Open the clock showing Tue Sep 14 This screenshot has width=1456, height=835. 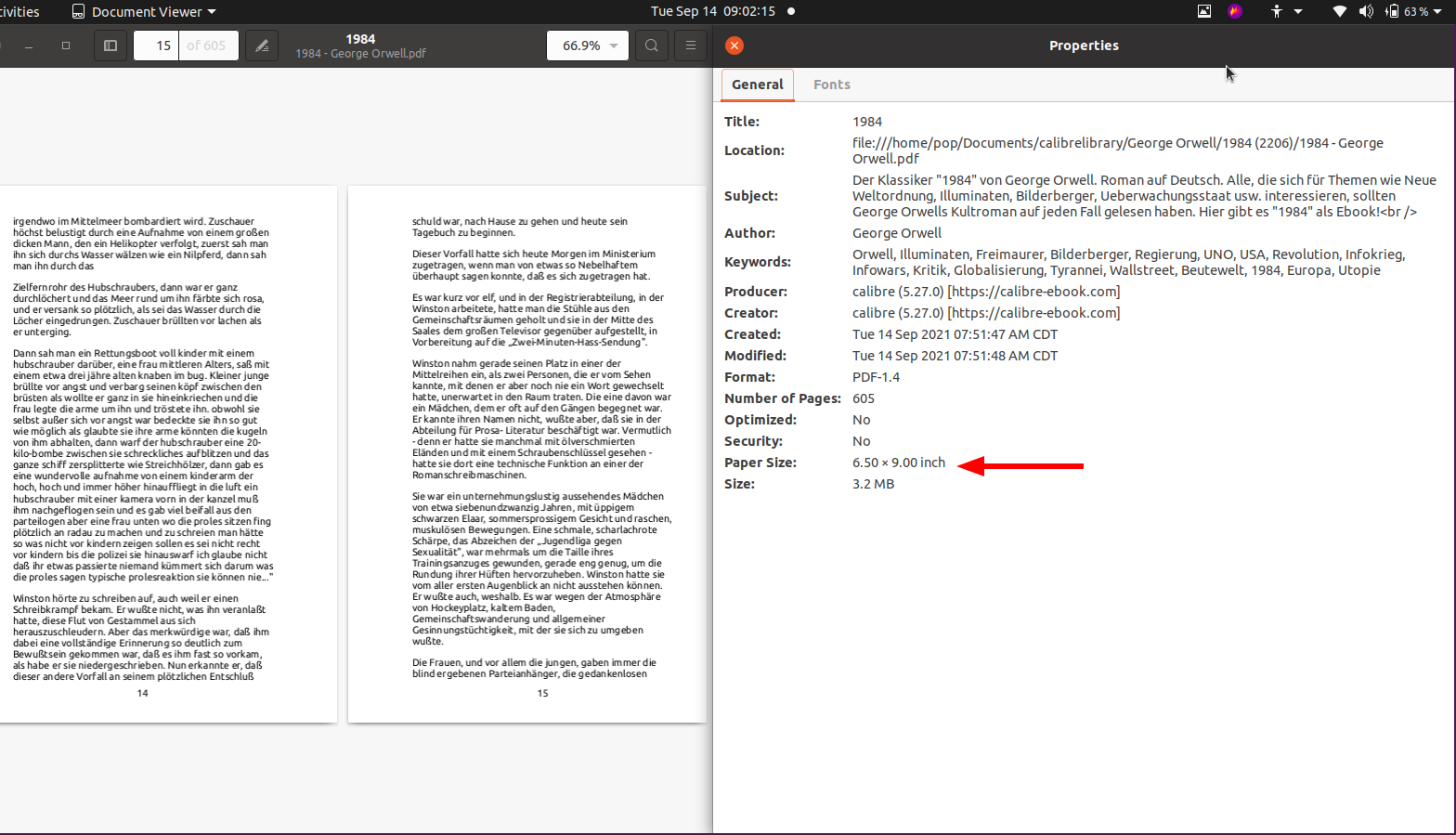coord(713,11)
